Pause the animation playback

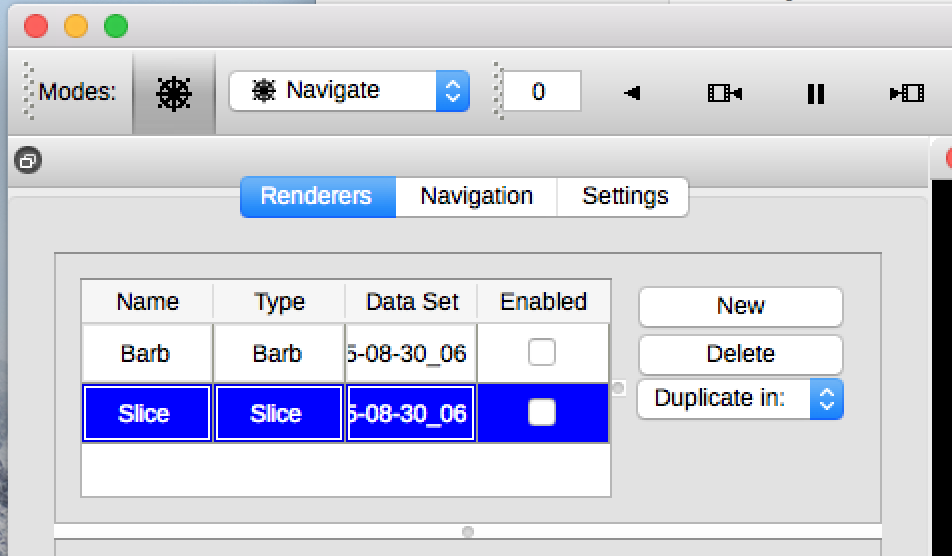click(815, 93)
